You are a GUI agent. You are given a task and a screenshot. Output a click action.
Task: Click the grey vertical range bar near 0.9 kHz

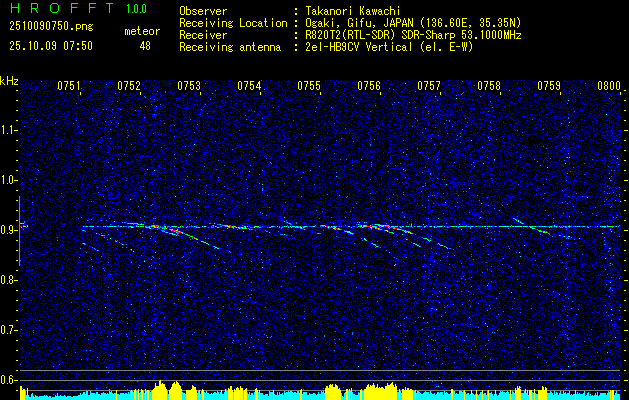pyautogui.click(x=20, y=231)
